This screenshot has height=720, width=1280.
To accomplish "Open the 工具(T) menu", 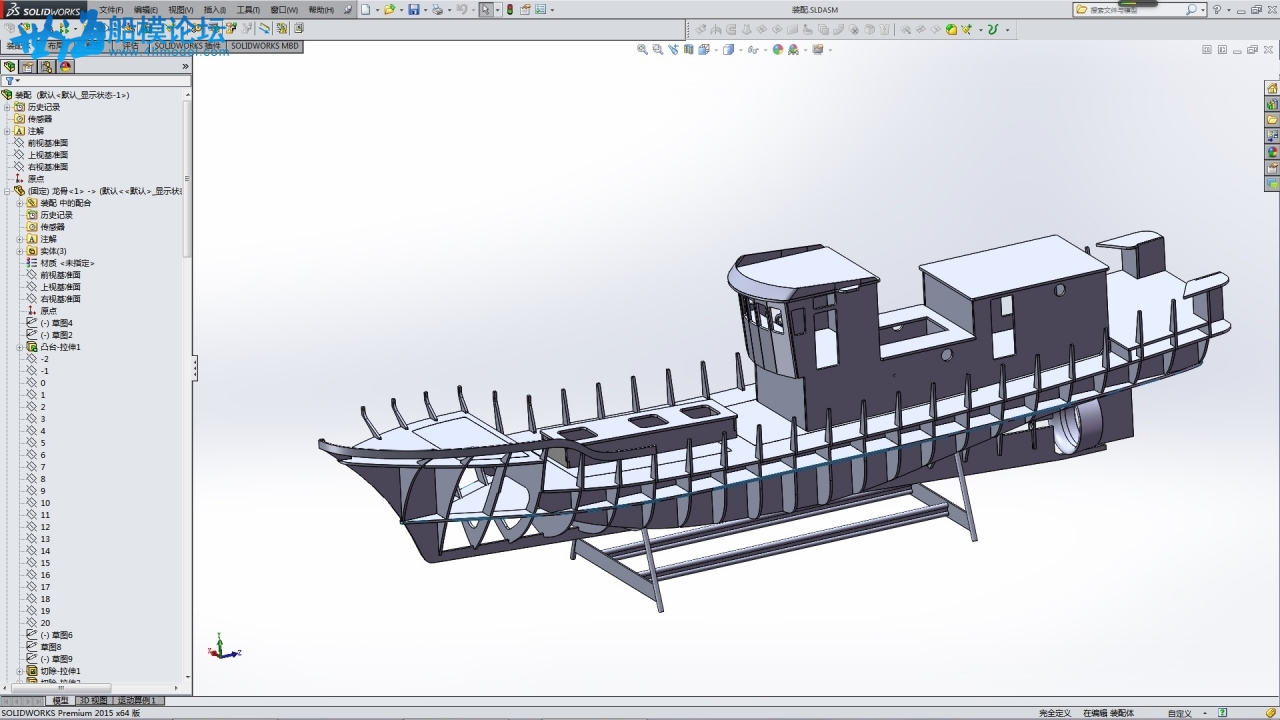I will pos(248,10).
